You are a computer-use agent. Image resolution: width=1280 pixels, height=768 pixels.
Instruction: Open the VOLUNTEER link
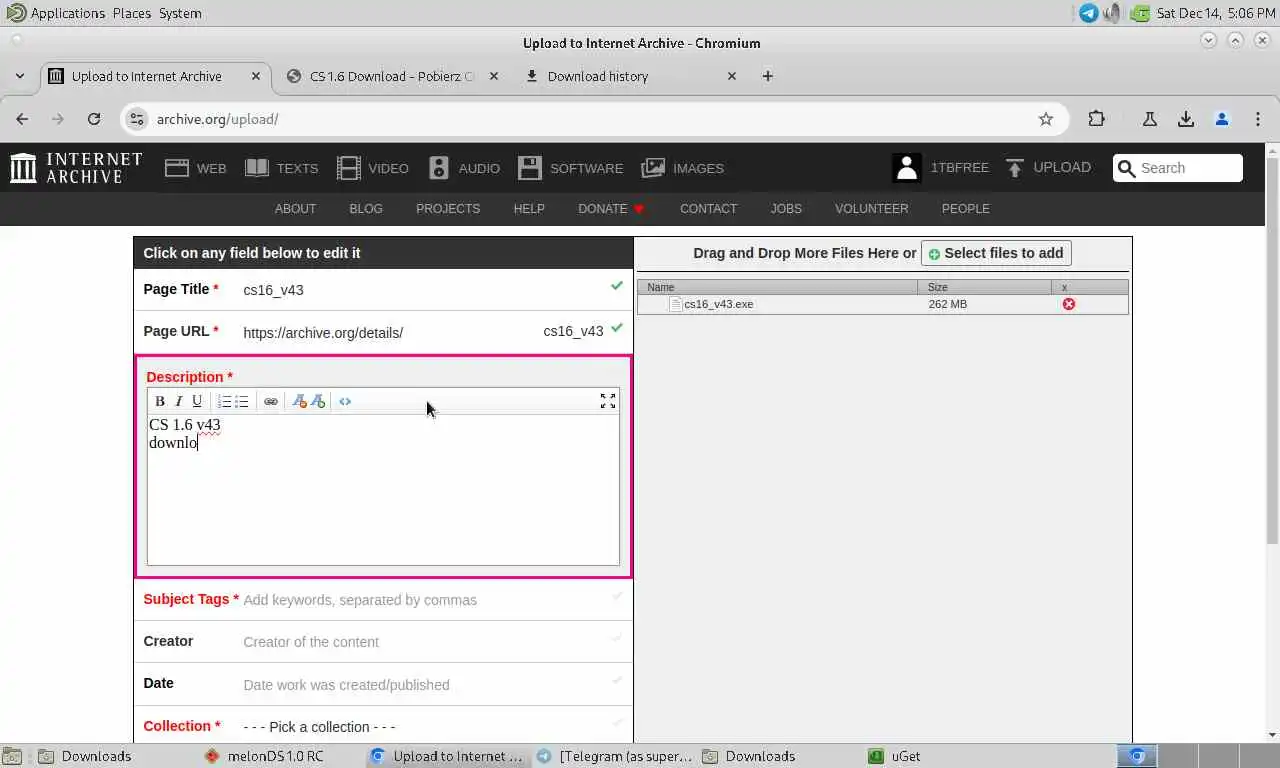[872, 209]
